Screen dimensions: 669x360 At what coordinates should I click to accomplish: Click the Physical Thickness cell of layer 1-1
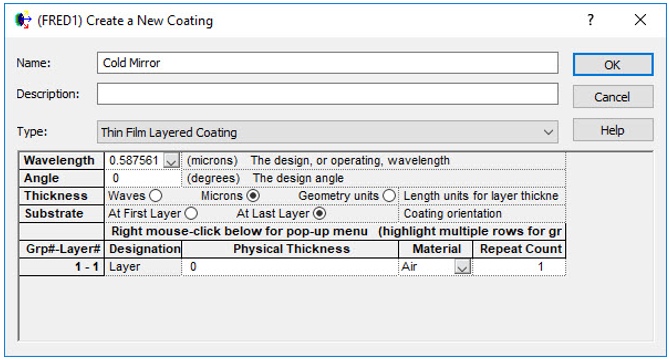[x=290, y=267]
